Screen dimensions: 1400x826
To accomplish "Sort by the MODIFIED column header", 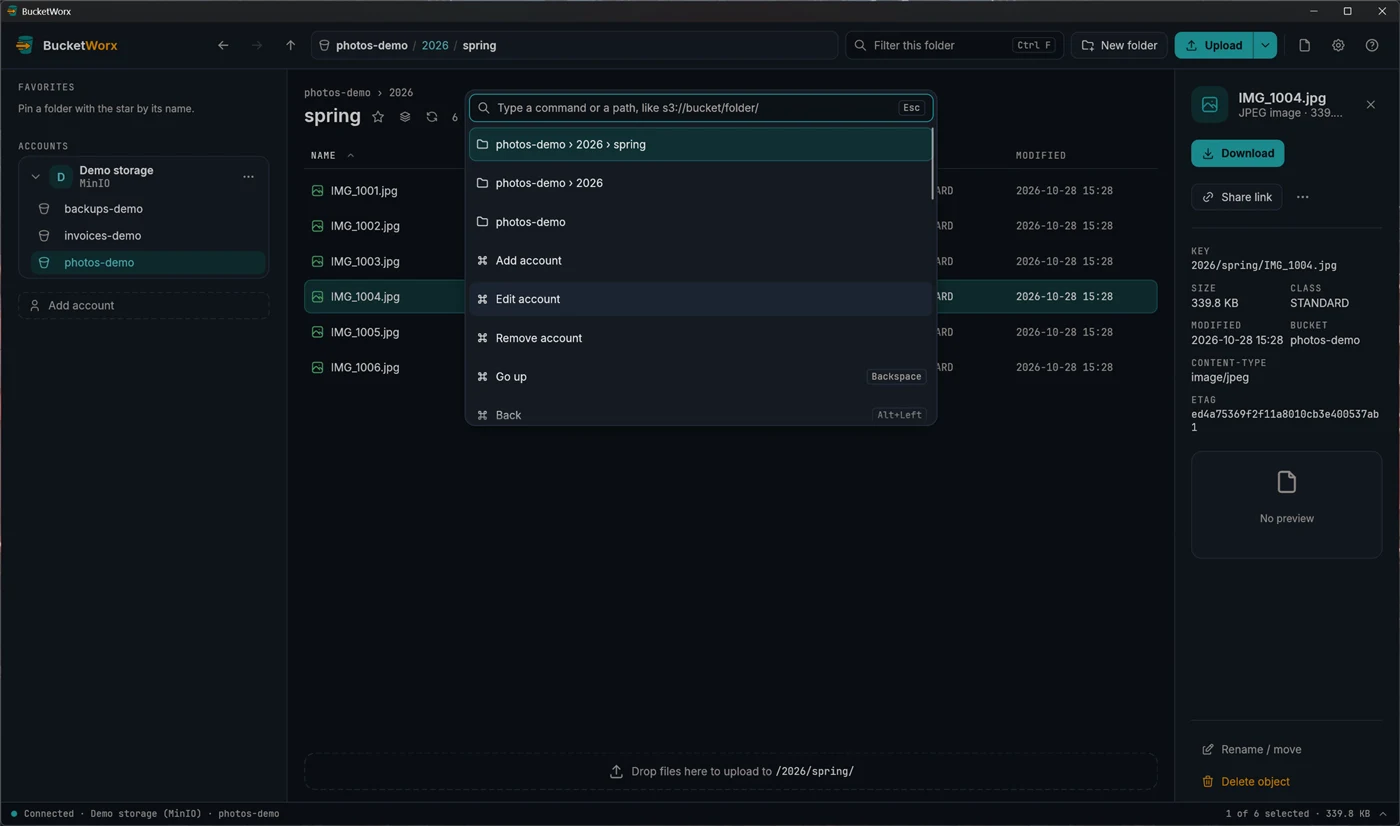I will pos(1041,155).
